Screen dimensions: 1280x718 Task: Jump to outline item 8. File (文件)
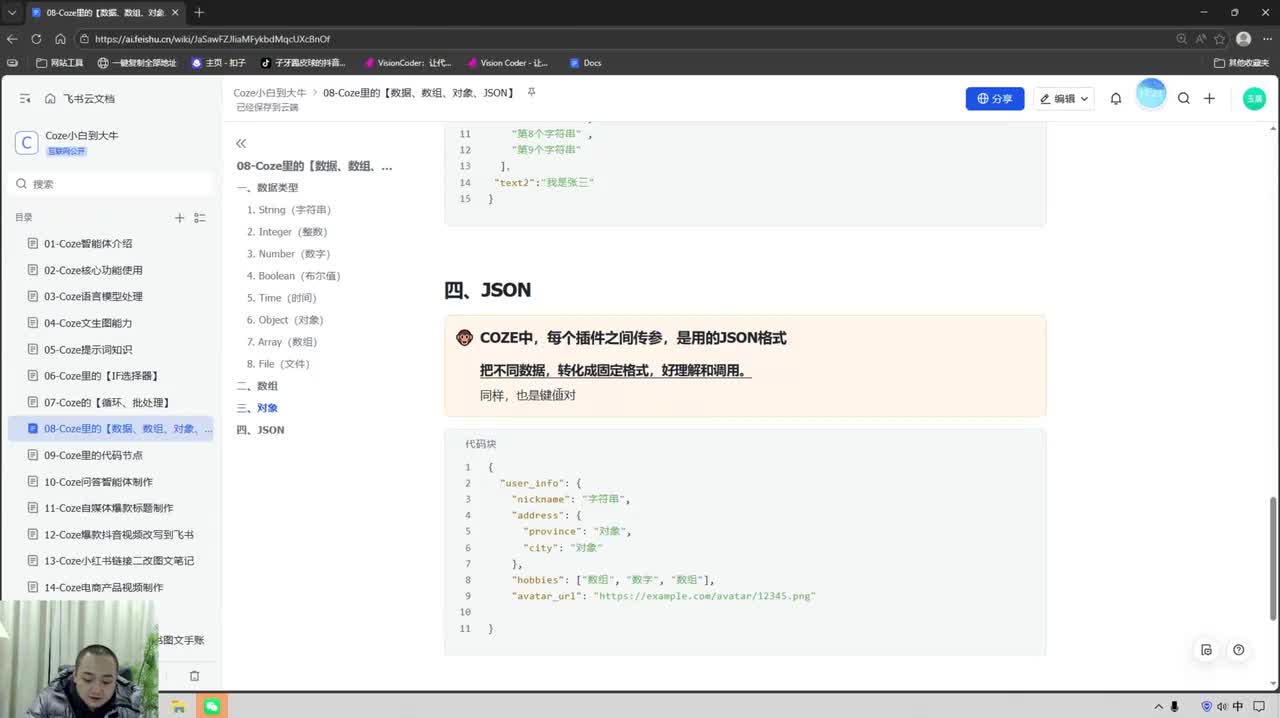pos(278,364)
